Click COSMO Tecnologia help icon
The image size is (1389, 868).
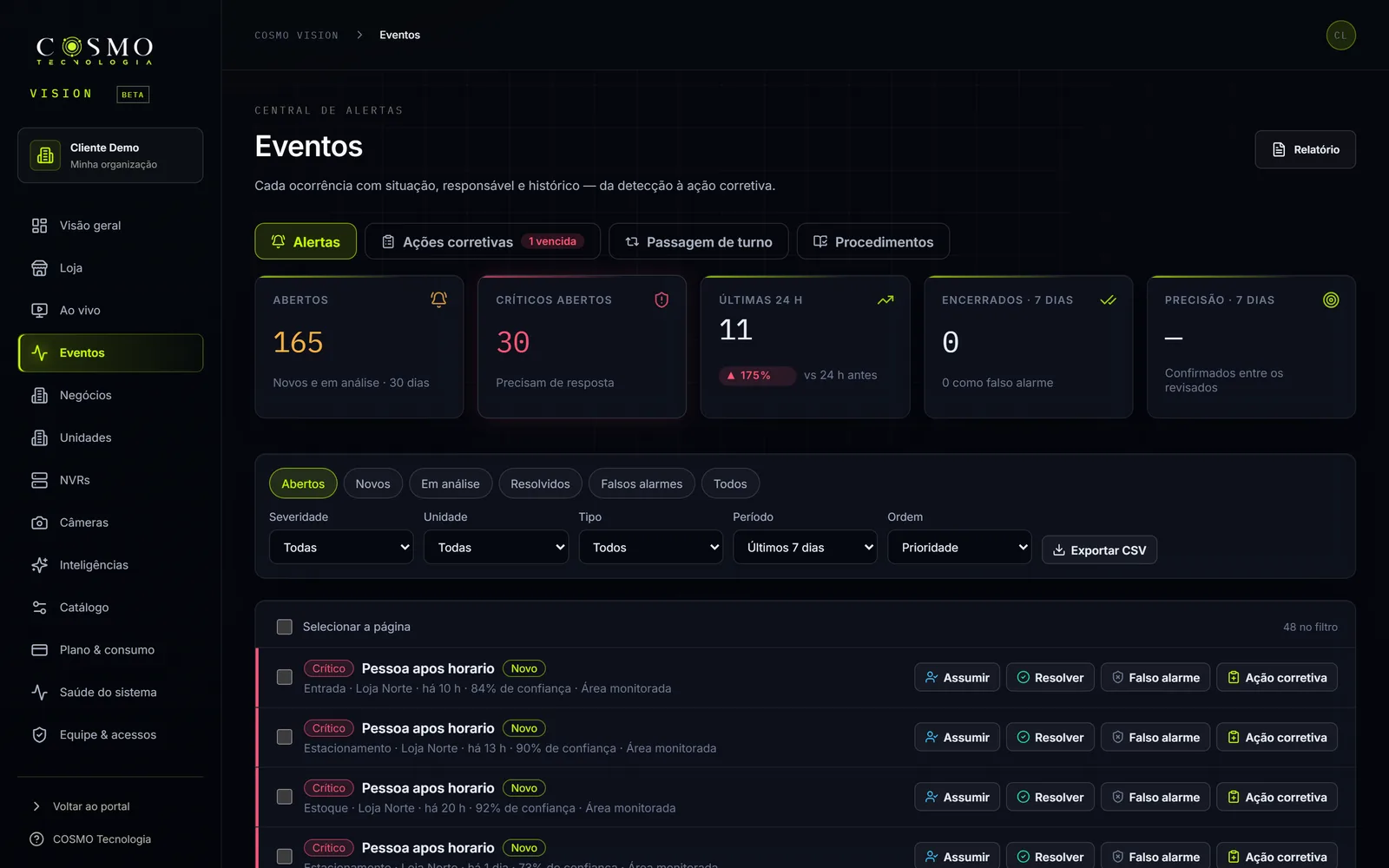(x=36, y=839)
